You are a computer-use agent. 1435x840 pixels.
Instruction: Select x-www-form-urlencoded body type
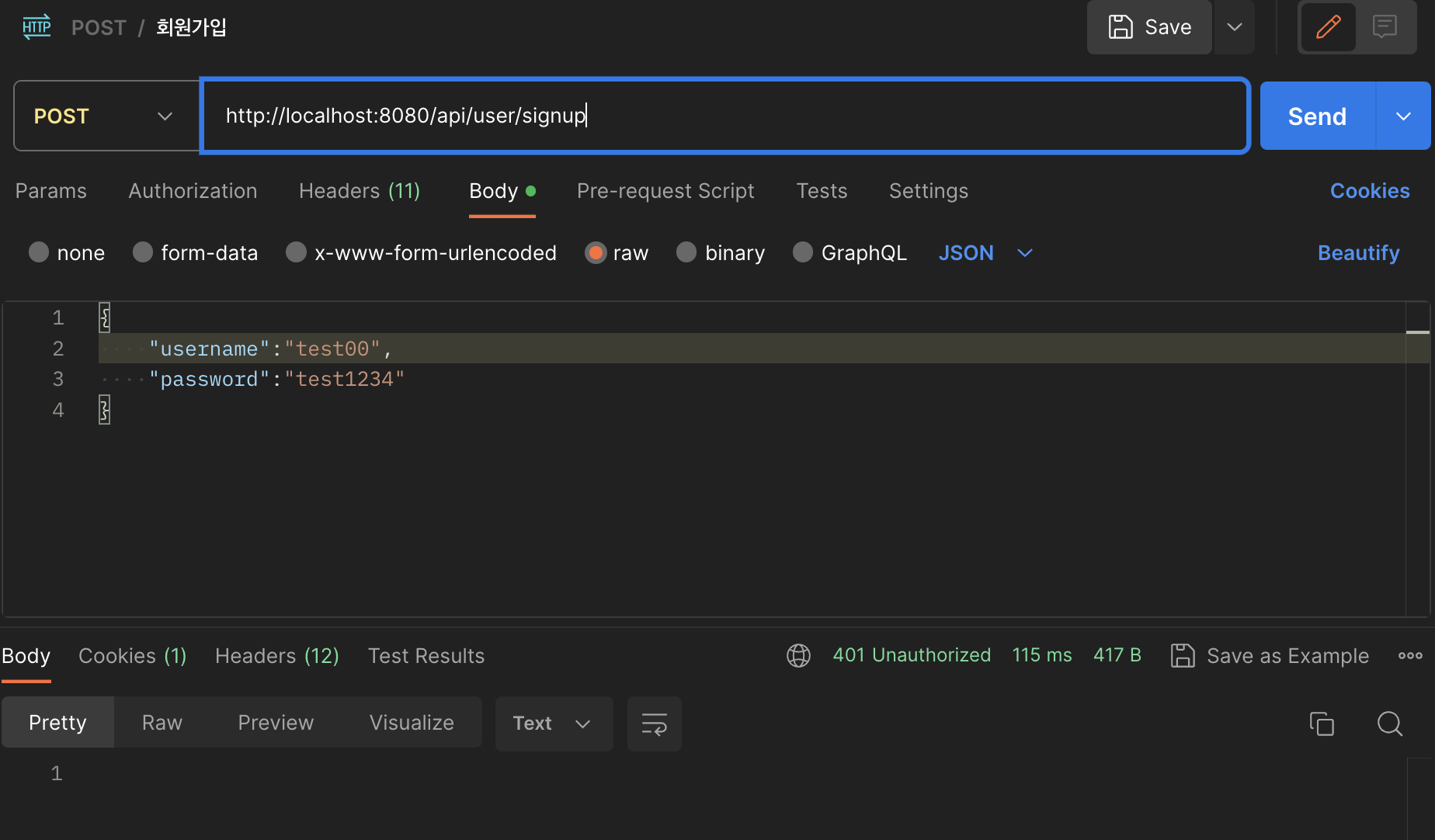click(296, 252)
